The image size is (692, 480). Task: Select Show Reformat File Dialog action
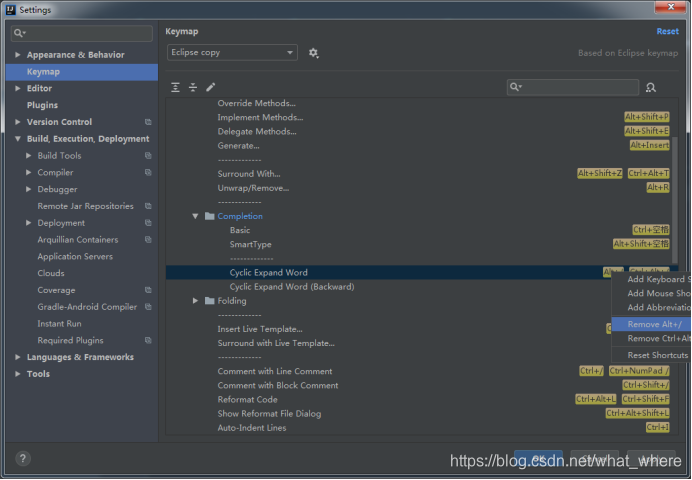[x=269, y=414]
